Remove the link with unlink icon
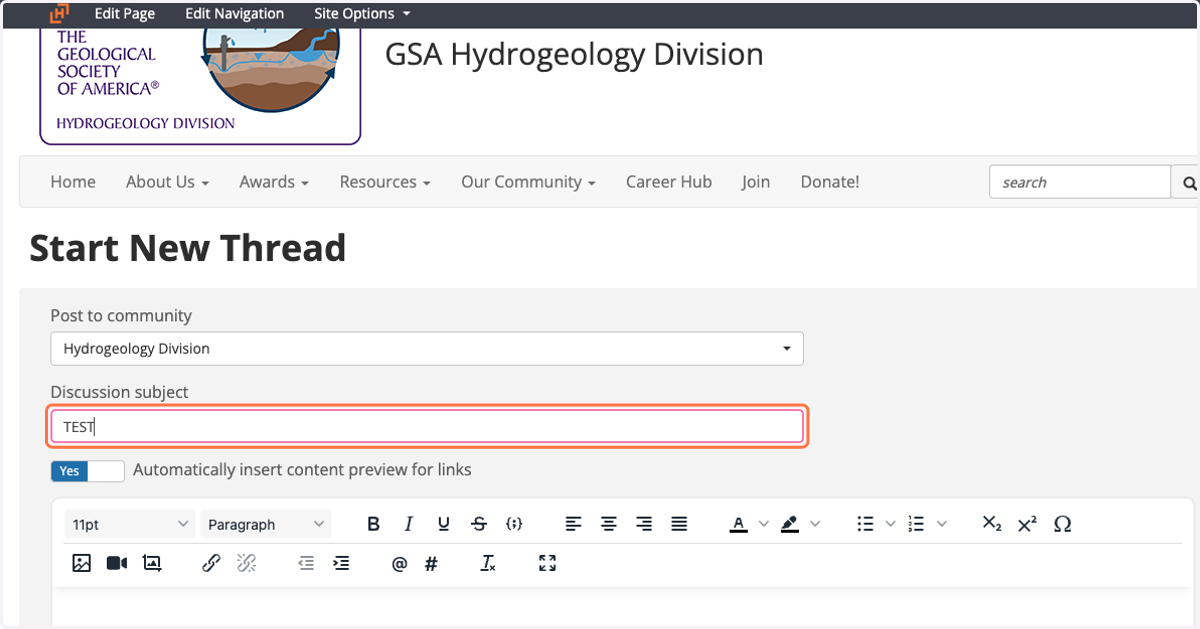The height and width of the screenshot is (629, 1200). [246, 563]
